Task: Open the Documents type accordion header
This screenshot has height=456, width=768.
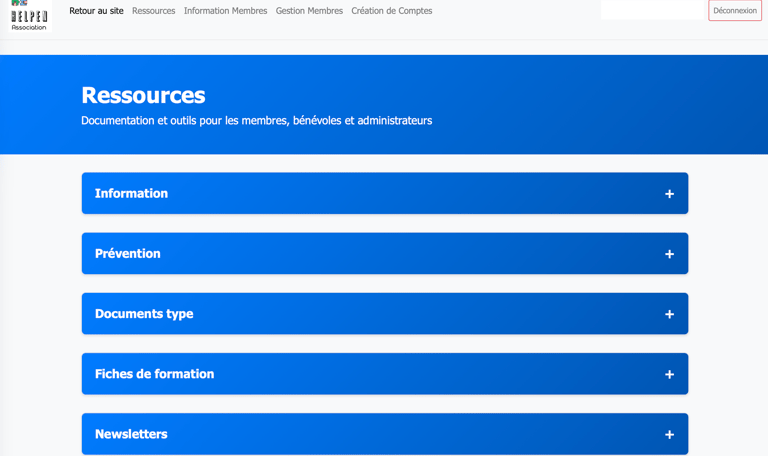Action: pos(385,313)
